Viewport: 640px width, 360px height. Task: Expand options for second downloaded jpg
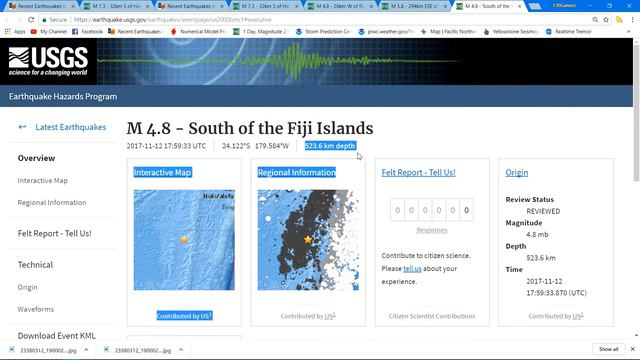point(181,350)
